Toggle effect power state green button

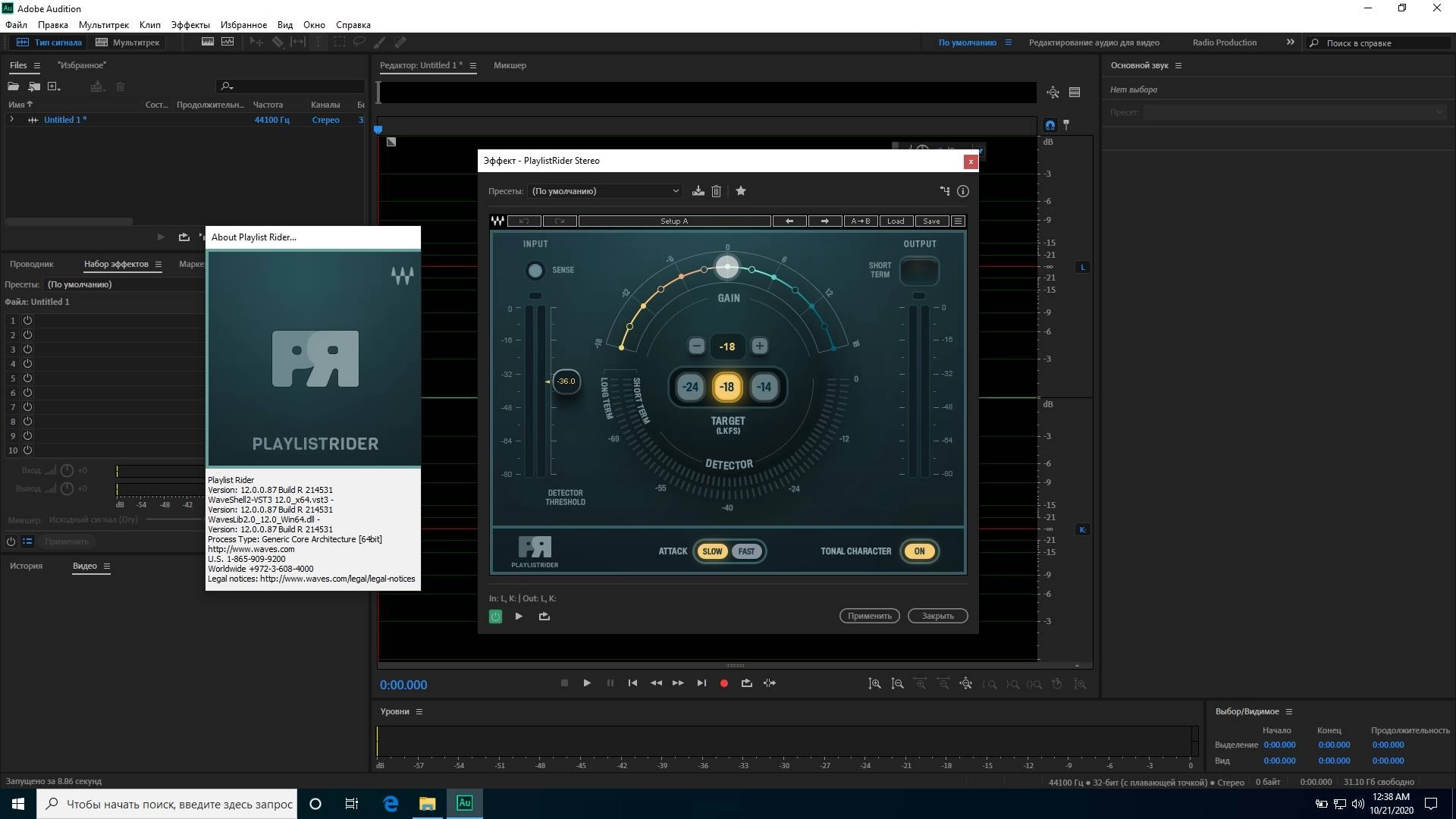pyautogui.click(x=495, y=617)
